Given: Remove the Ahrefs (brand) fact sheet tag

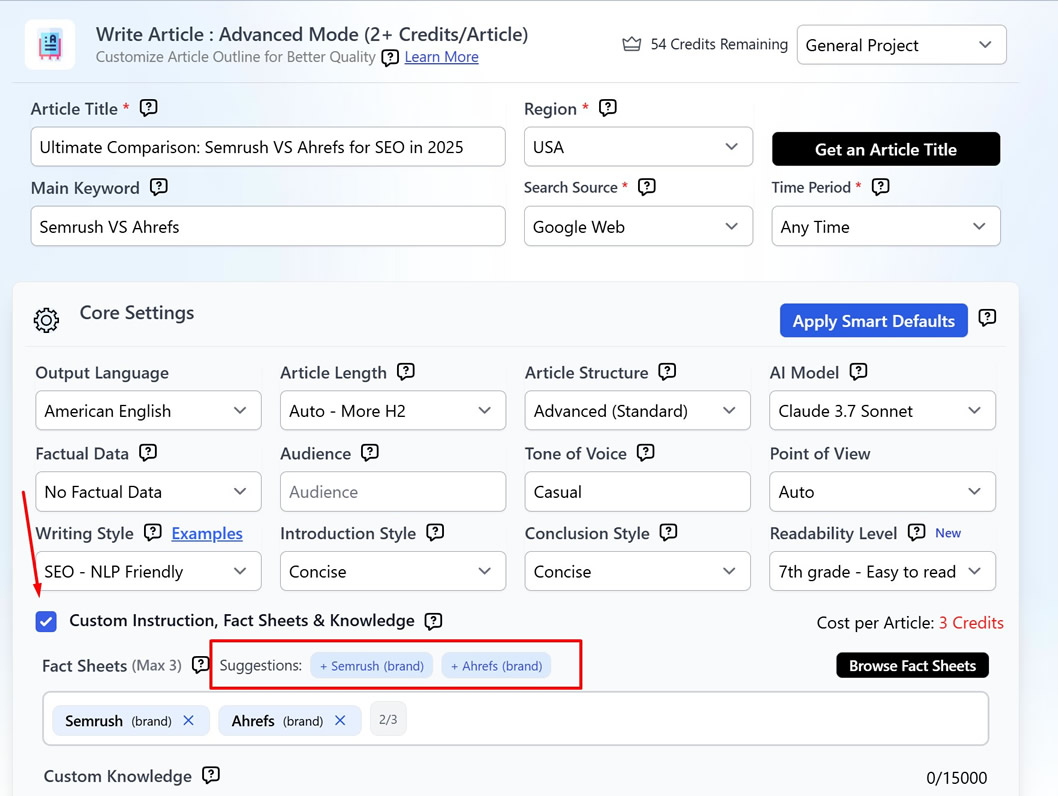Looking at the screenshot, I should [x=340, y=720].
